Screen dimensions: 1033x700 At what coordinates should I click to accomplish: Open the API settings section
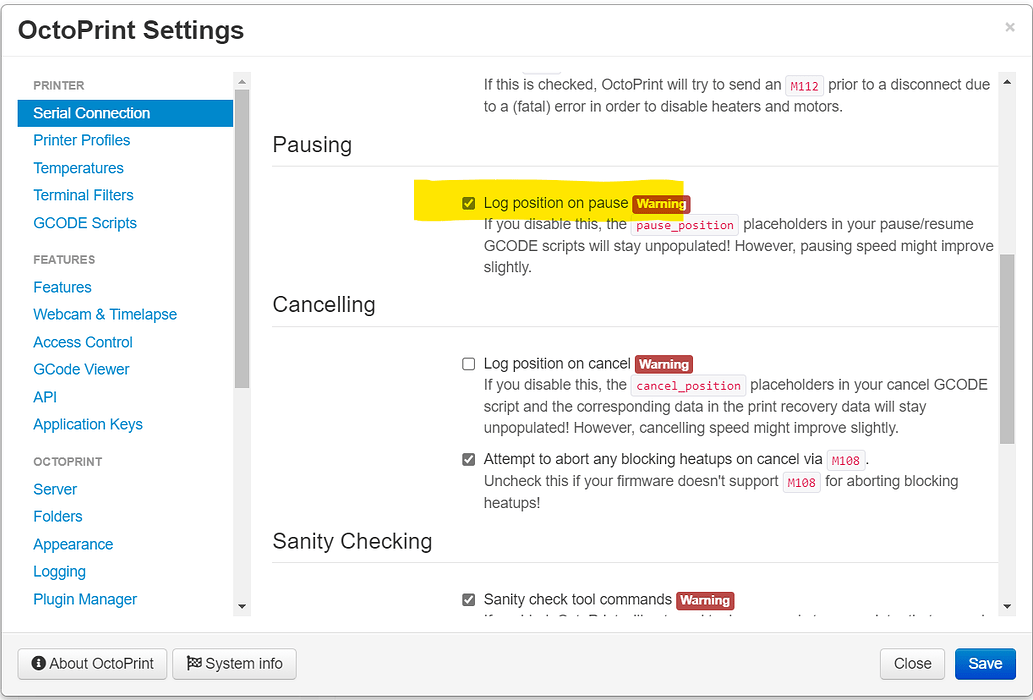click(44, 396)
